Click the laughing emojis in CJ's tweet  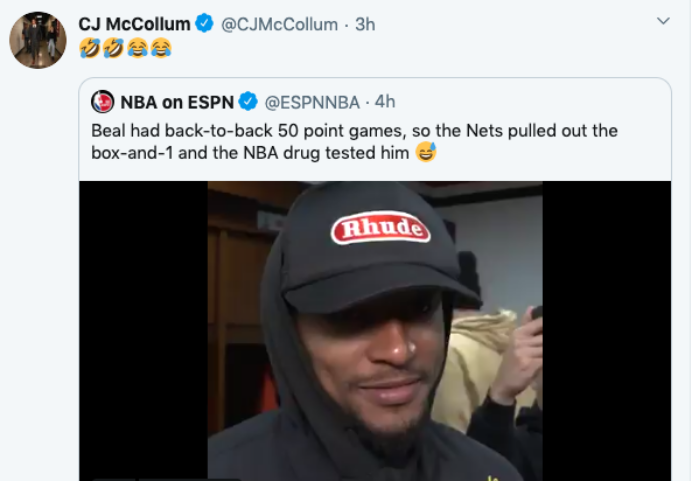coord(125,48)
